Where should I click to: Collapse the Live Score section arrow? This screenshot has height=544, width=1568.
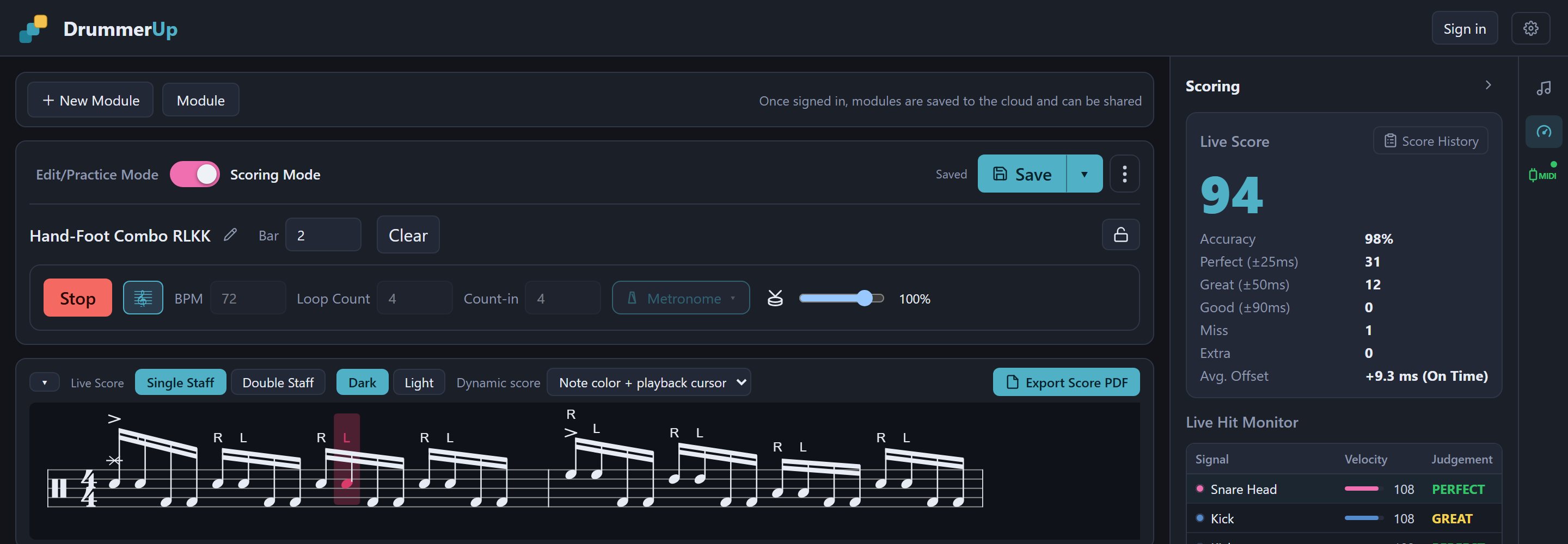pyautogui.click(x=45, y=382)
